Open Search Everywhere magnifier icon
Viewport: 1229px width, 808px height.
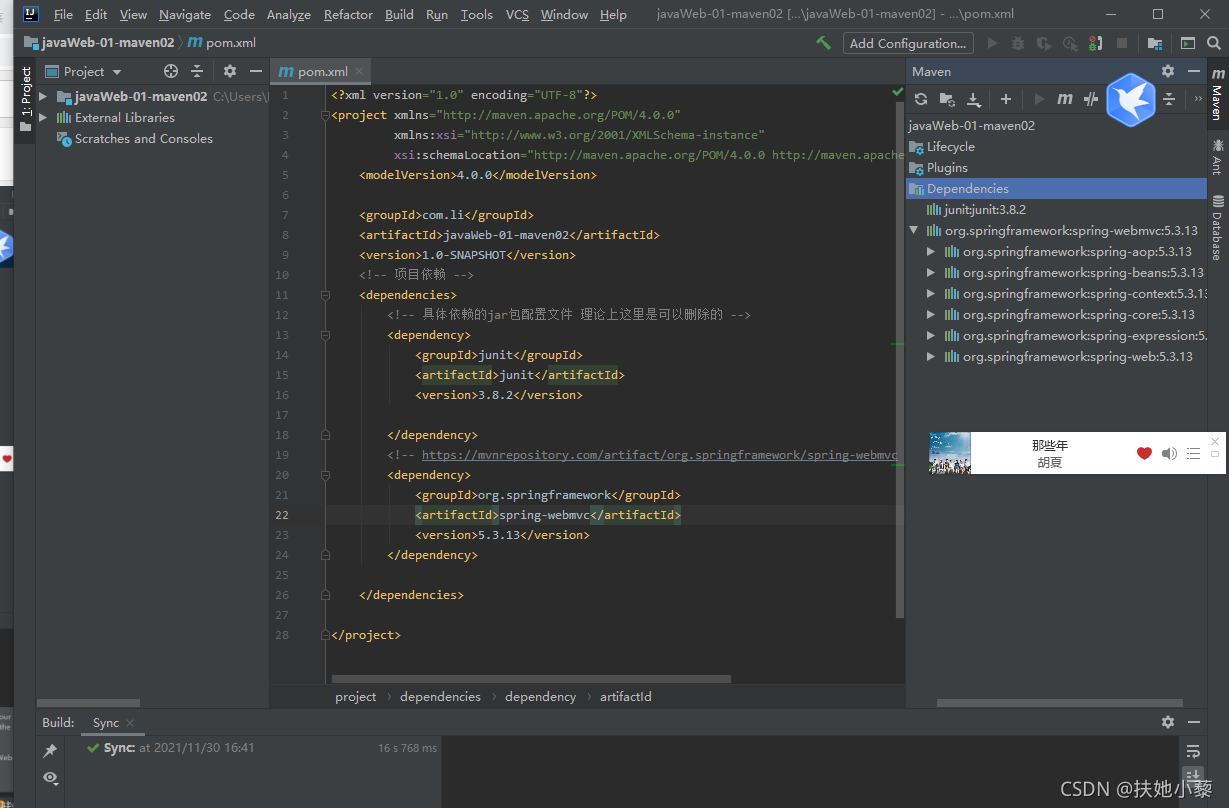point(1215,43)
